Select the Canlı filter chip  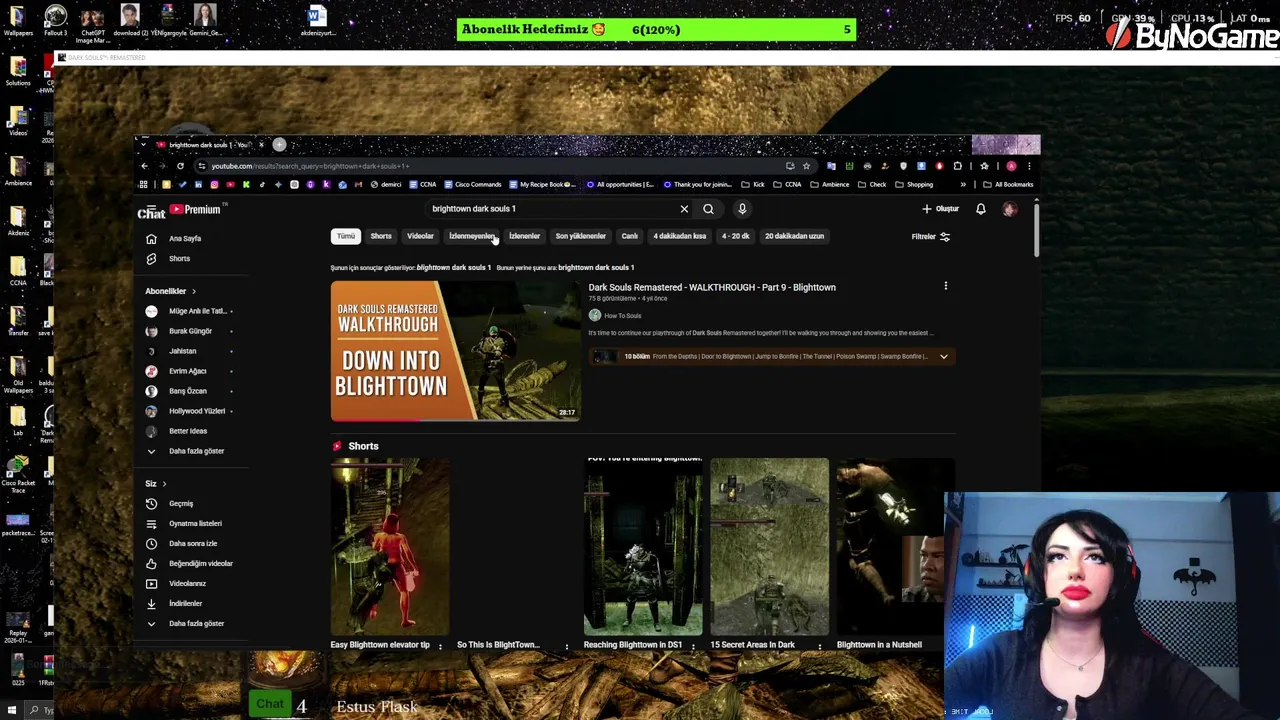[x=629, y=237]
